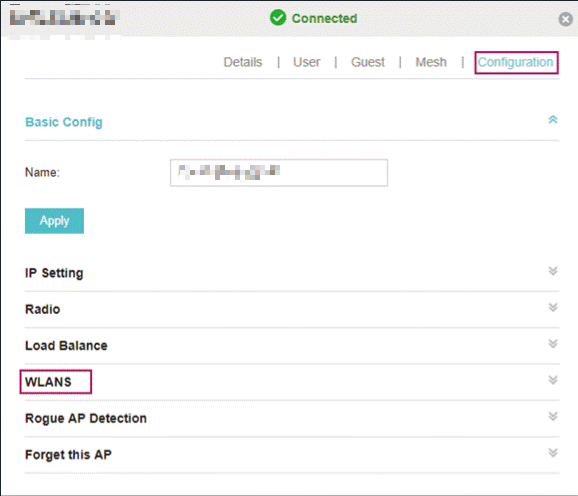Click the Basic Config heading
The width and height of the screenshot is (578, 496).
pyautogui.click(x=64, y=122)
